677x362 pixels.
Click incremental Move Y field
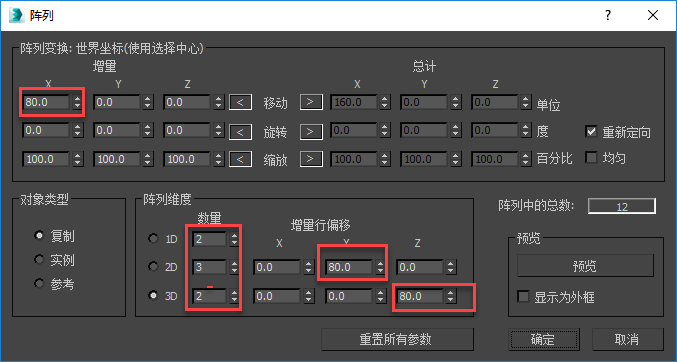click(x=117, y=102)
